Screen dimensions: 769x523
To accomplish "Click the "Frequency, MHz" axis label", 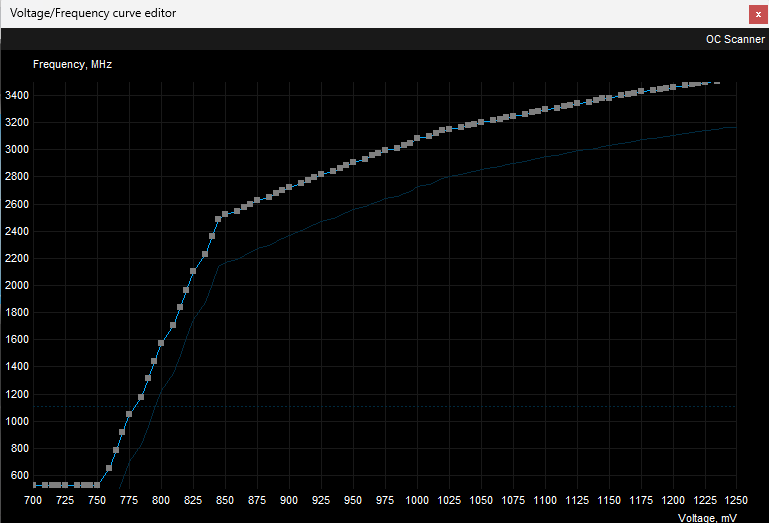I will tap(73, 64).
